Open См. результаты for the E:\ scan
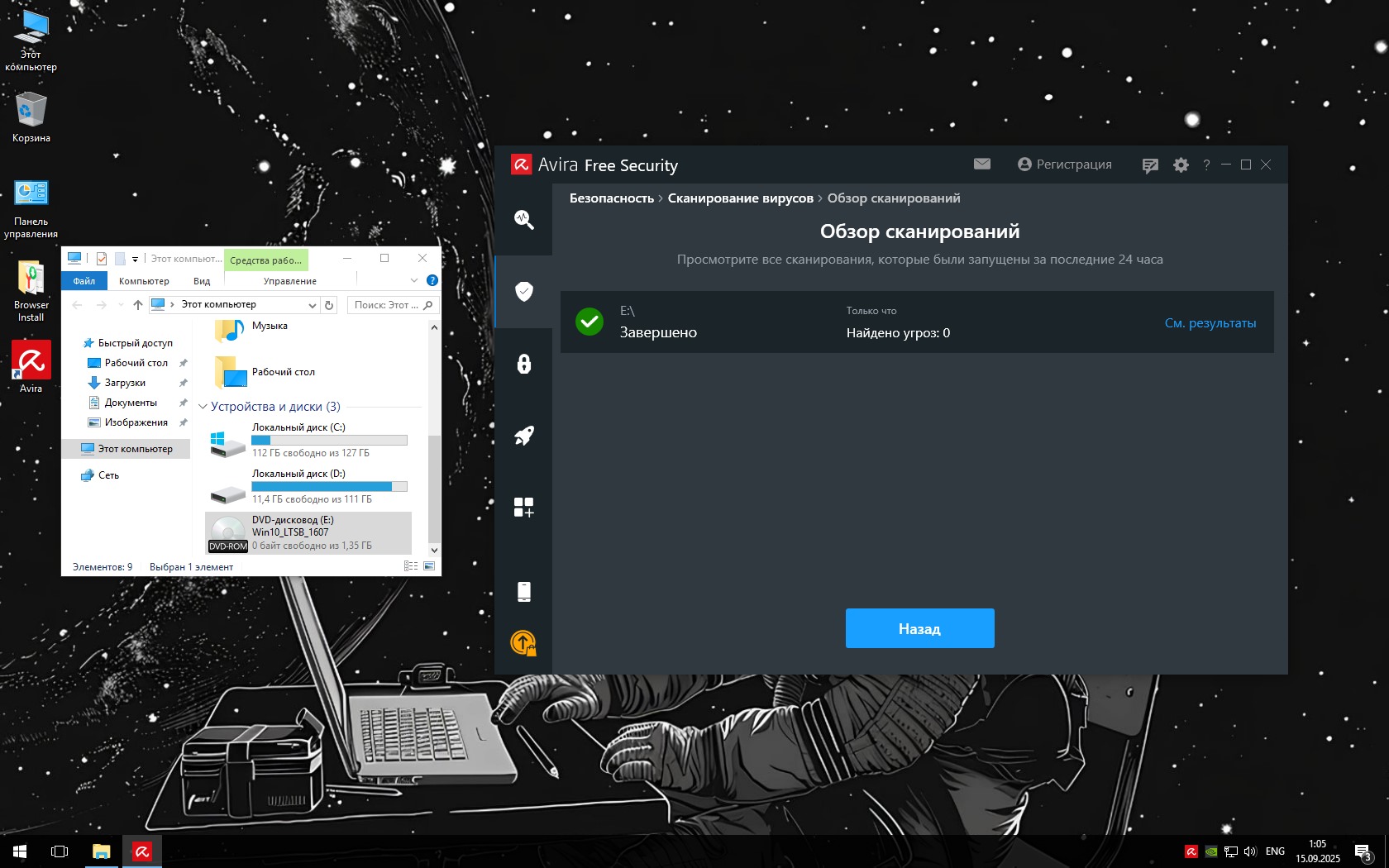1389x868 pixels. (1210, 323)
